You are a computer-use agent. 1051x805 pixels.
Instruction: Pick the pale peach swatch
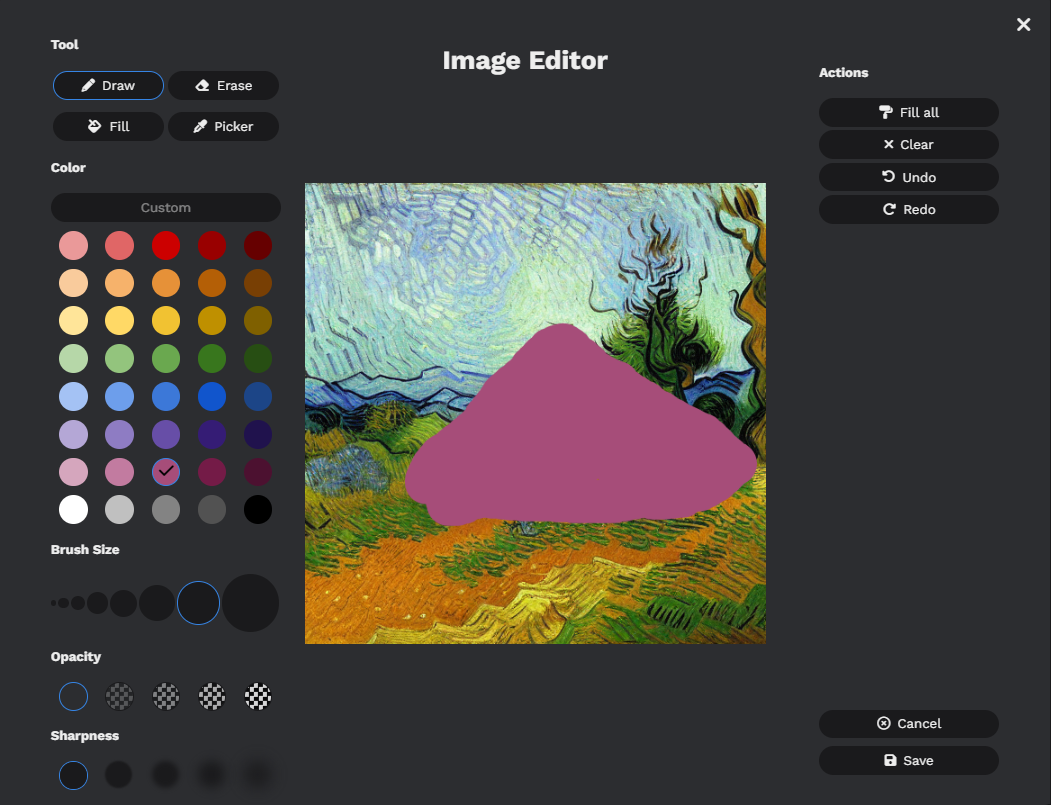[74, 283]
